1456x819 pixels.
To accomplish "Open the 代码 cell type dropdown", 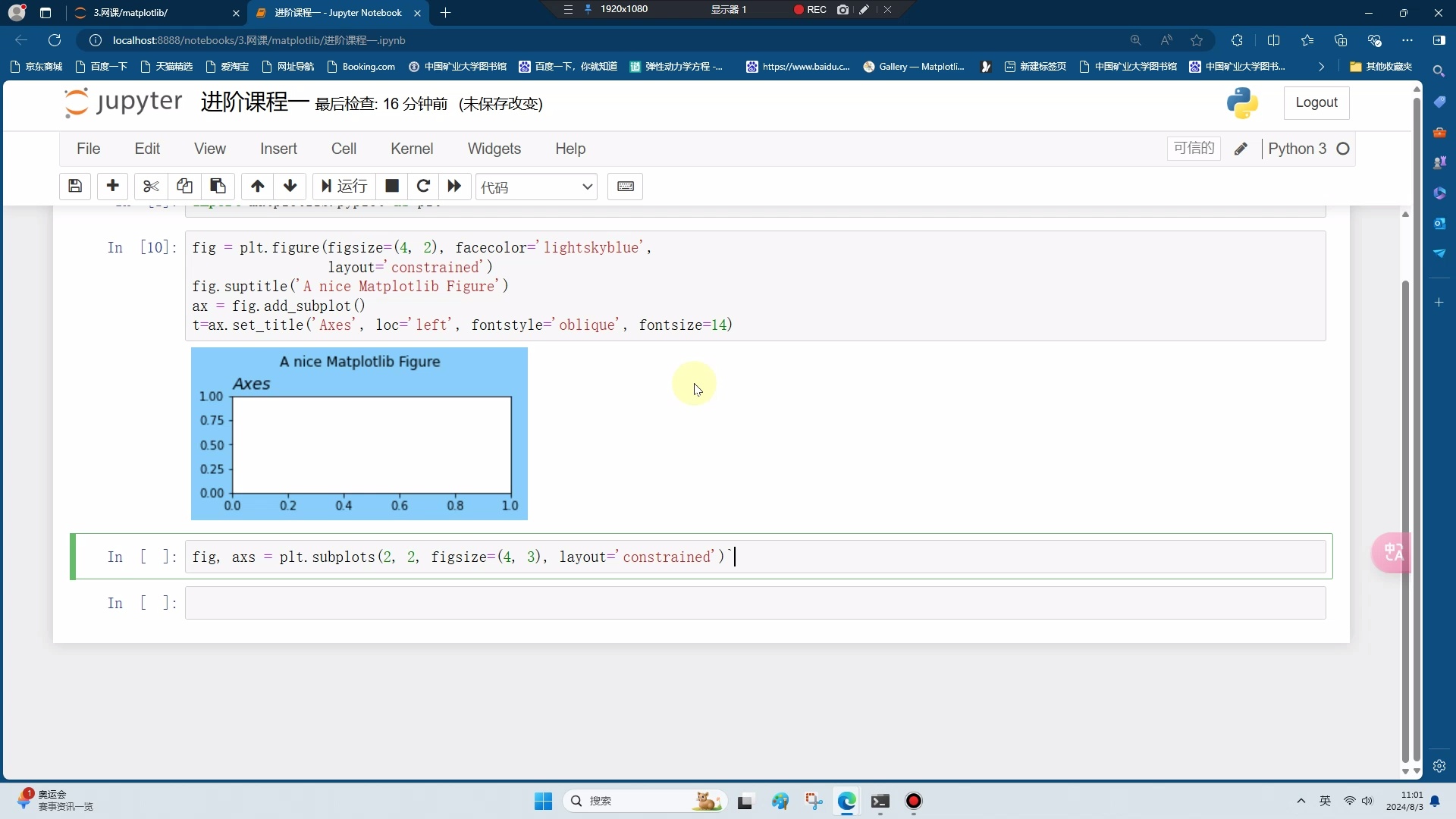I will point(536,187).
